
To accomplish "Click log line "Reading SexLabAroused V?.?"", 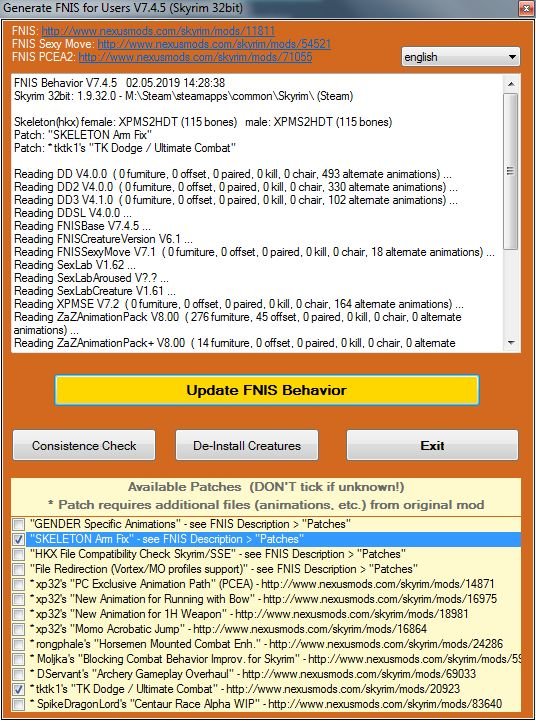I will pos(91,278).
